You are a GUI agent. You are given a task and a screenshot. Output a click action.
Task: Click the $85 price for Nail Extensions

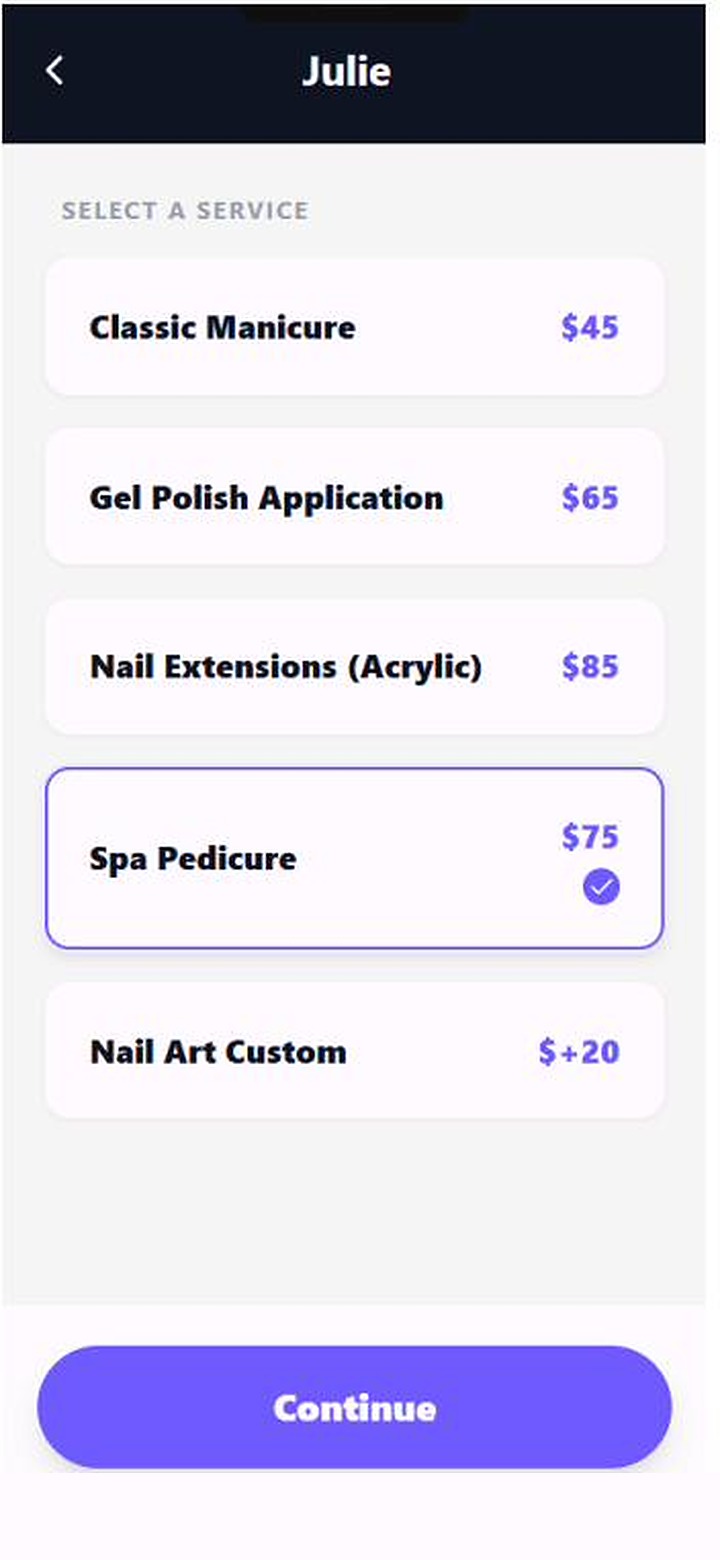tap(590, 667)
